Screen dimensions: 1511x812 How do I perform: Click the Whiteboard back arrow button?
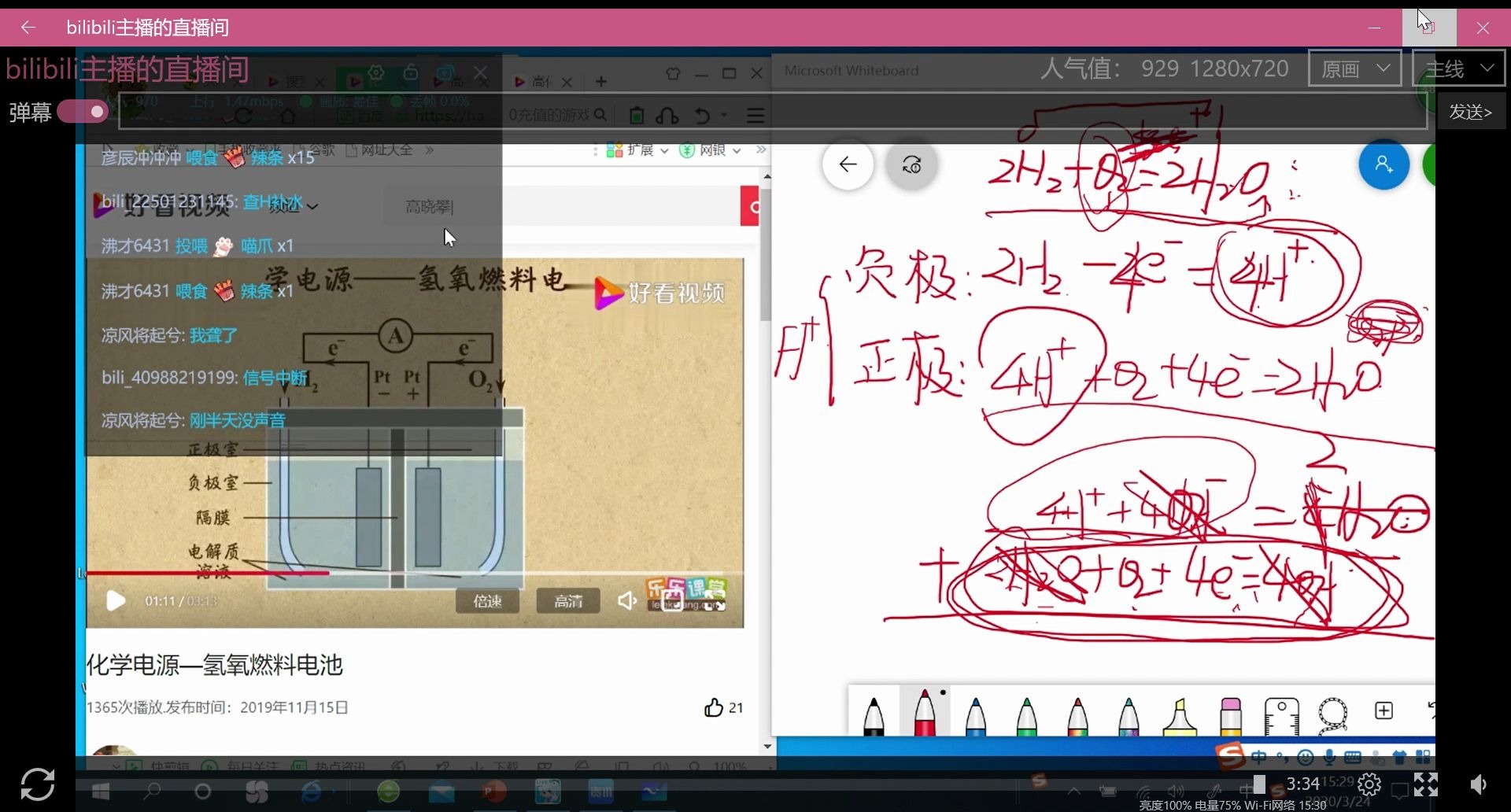click(x=848, y=164)
